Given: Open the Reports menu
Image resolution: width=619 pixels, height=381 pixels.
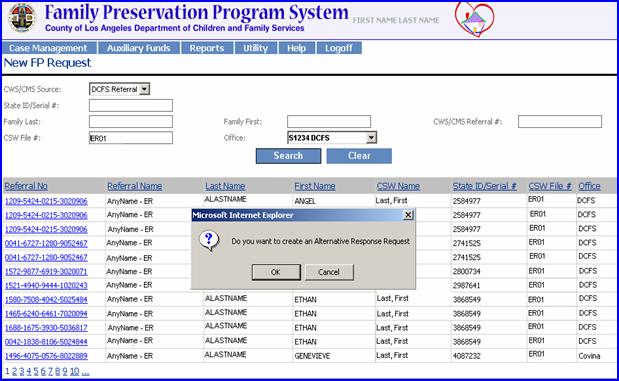Looking at the screenshot, I should [207, 48].
